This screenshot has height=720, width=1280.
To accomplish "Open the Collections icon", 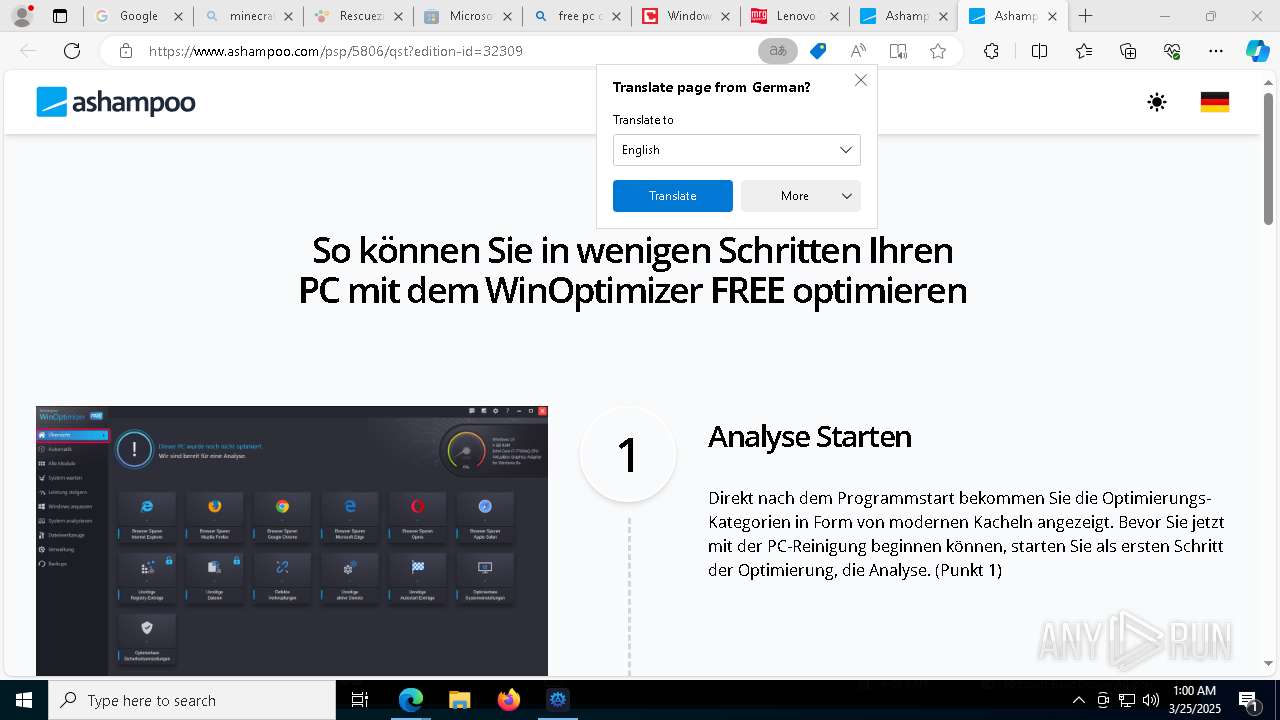I will click(x=1128, y=51).
